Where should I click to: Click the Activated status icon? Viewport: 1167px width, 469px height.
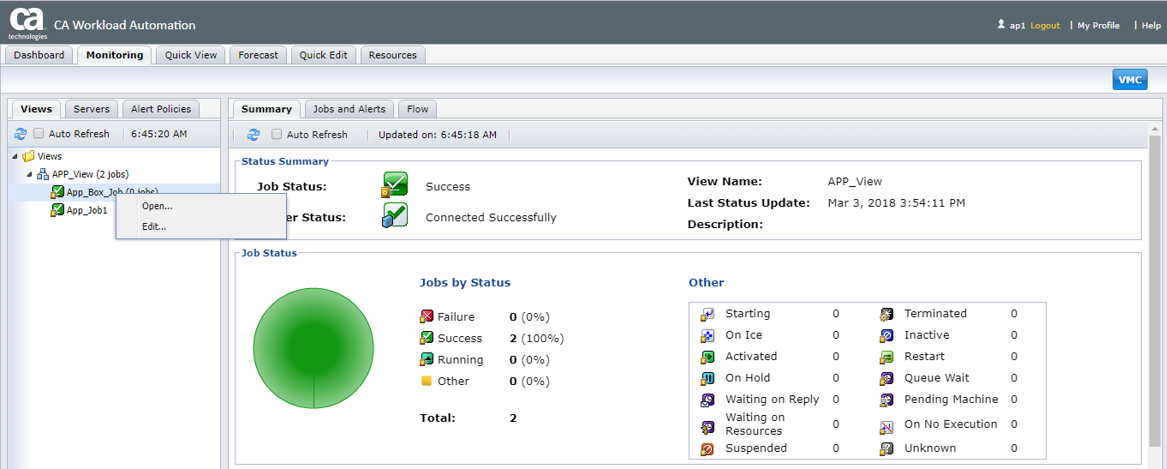pos(708,357)
